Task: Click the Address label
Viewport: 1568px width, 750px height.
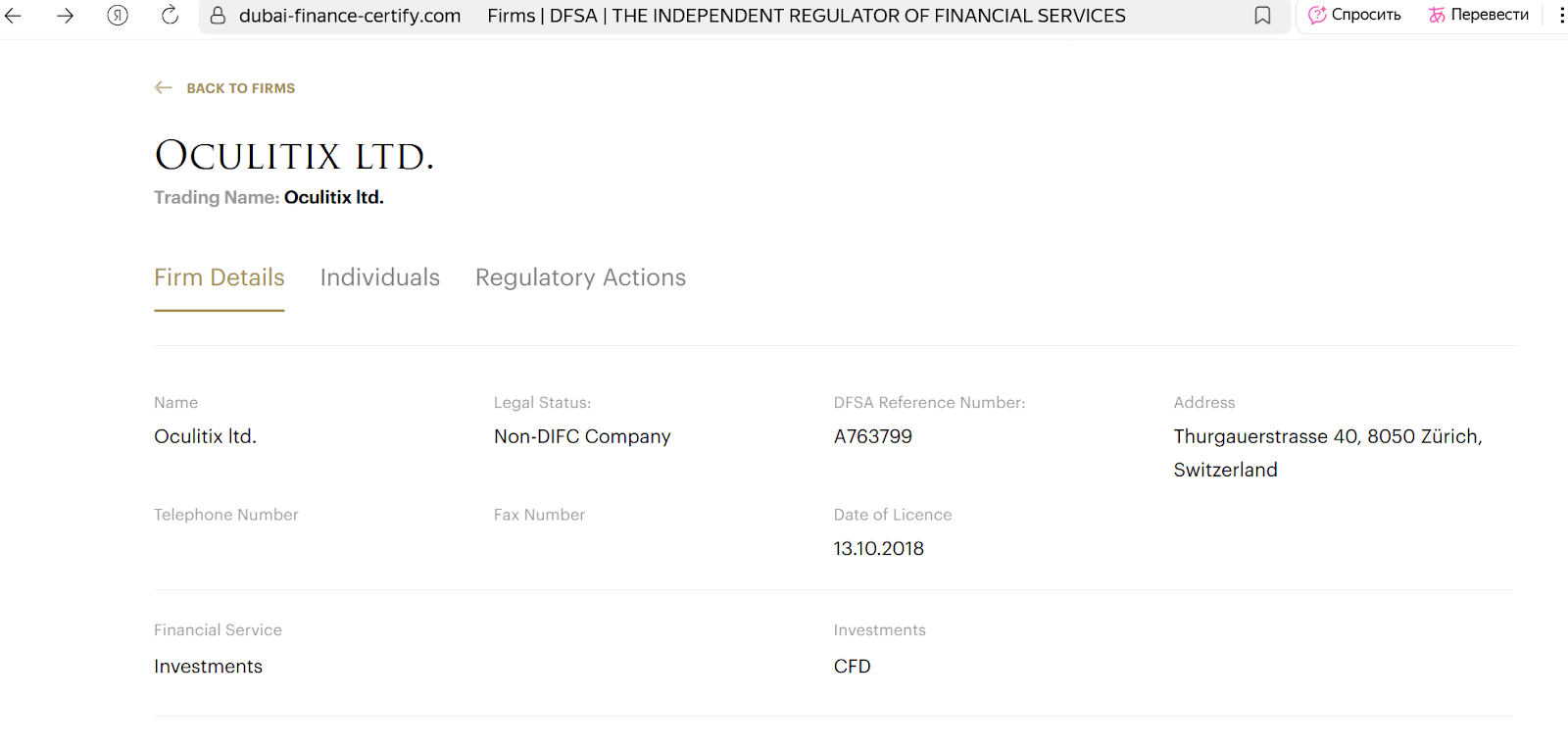Action: click(1204, 403)
